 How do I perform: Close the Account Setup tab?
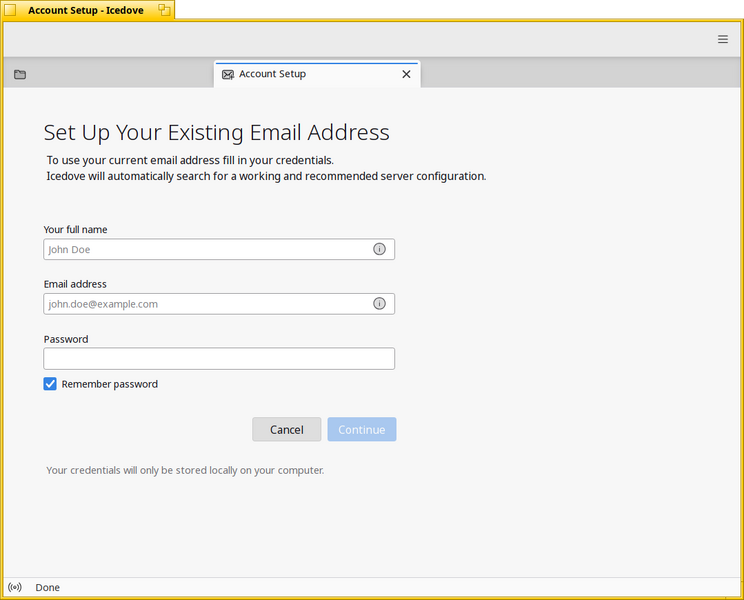click(x=406, y=74)
